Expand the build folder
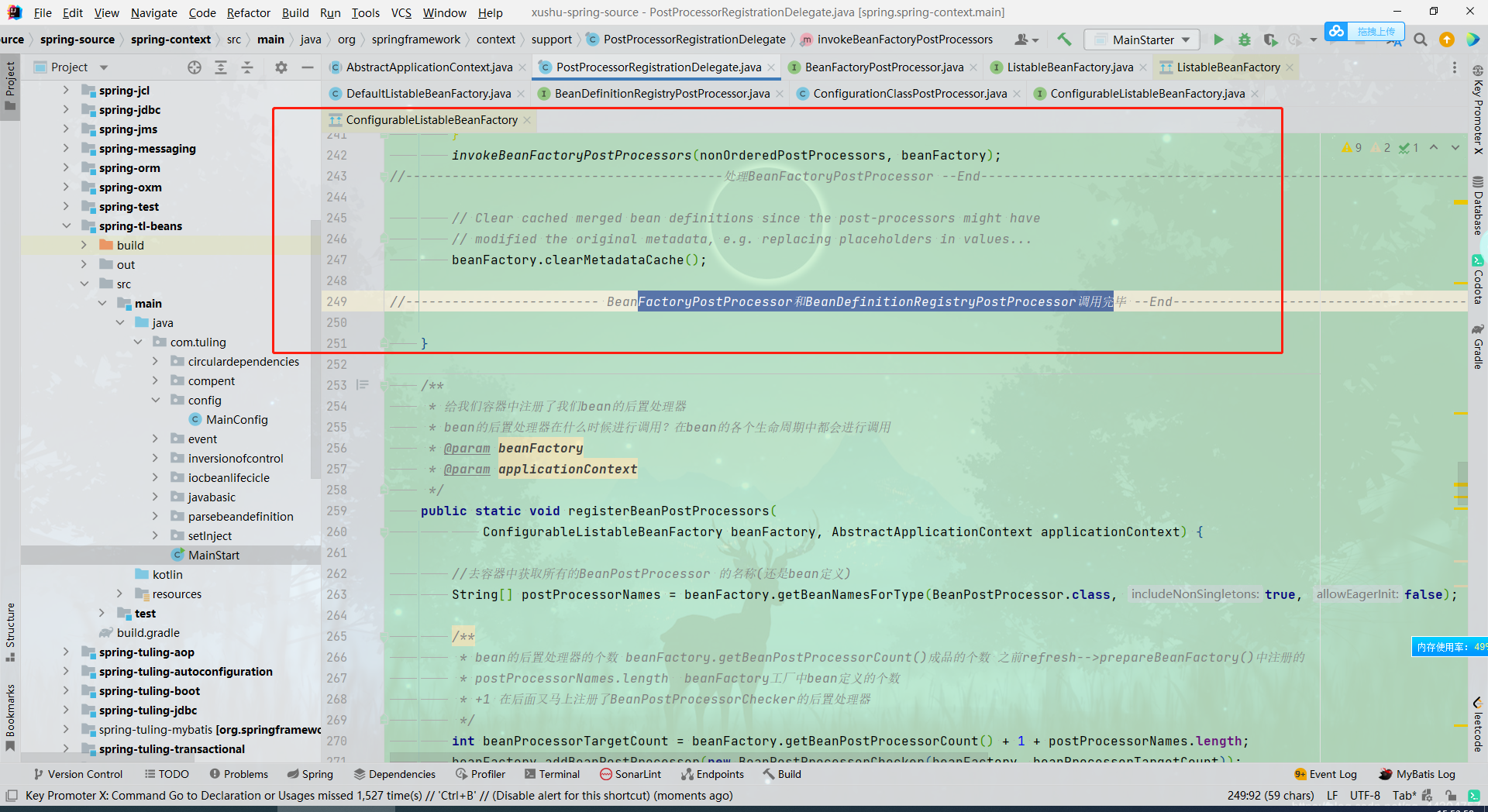Image resolution: width=1488 pixels, height=812 pixels. [84, 246]
